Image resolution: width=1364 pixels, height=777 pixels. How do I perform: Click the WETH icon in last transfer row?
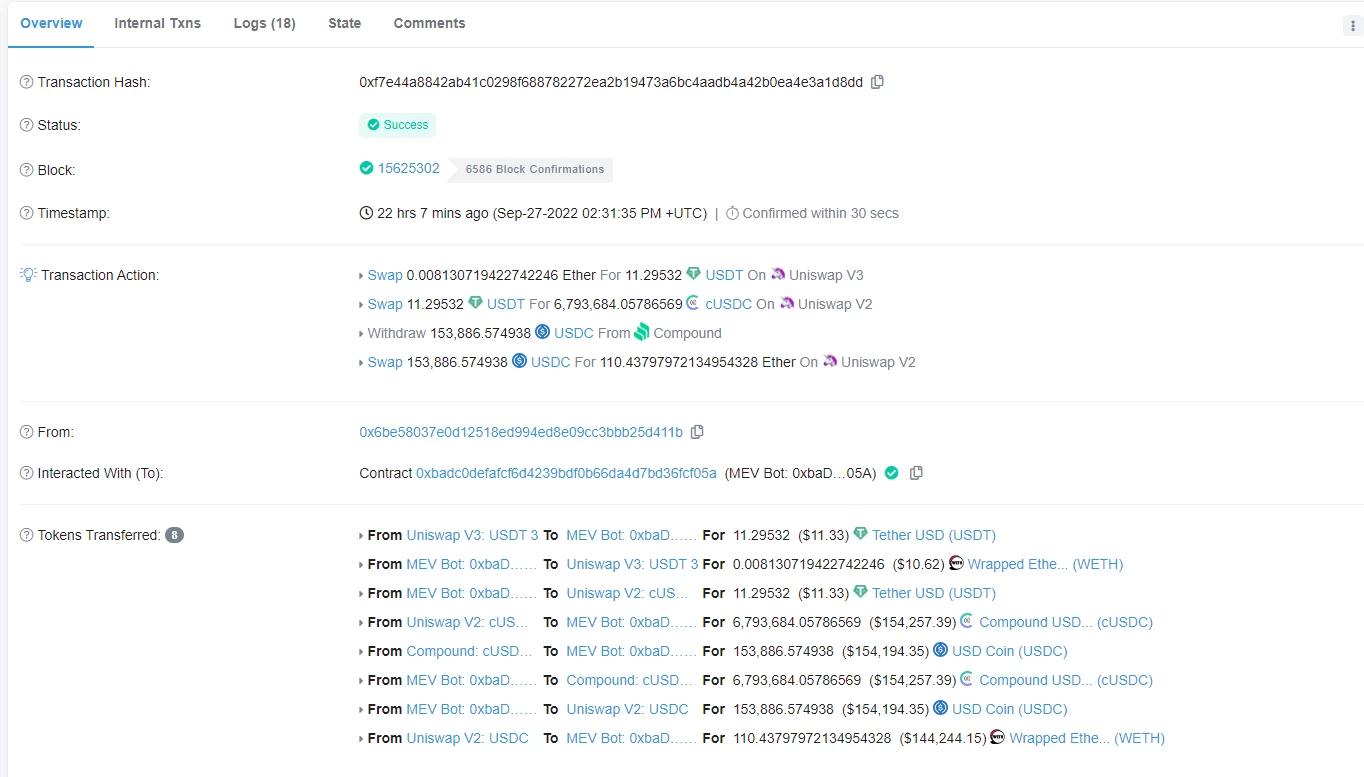tap(997, 738)
